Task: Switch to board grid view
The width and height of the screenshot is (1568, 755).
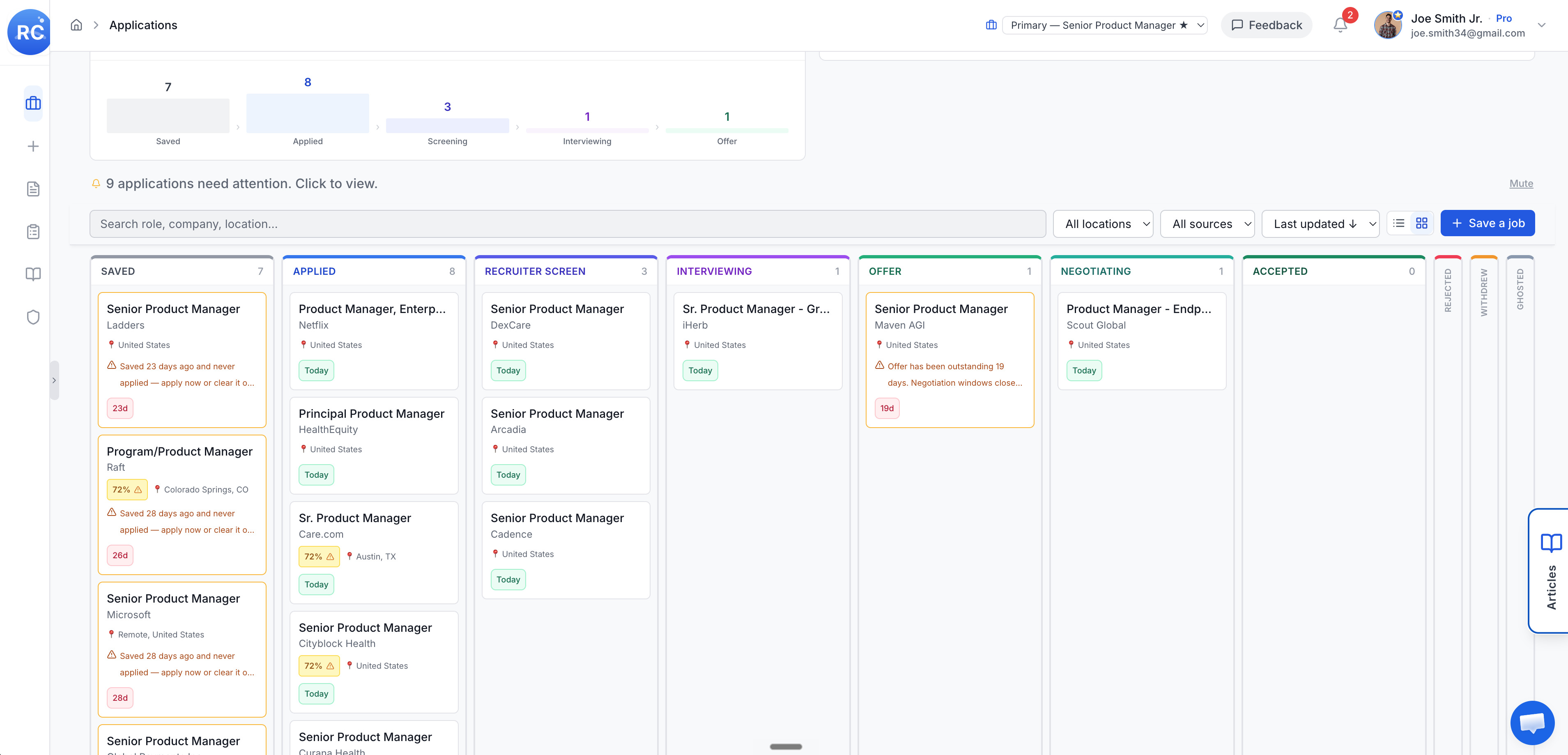Action: (x=1421, y=223)
